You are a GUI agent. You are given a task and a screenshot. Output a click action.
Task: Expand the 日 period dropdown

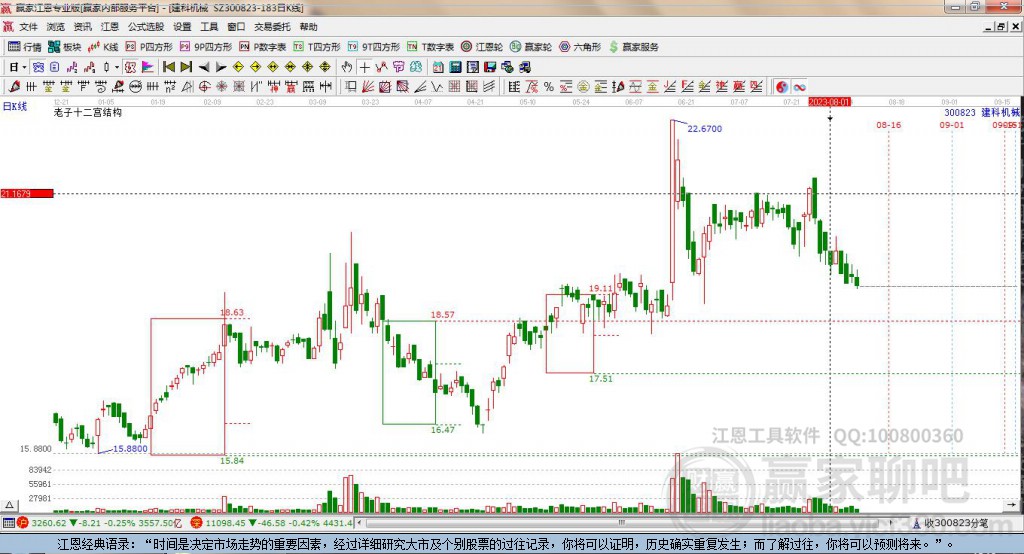[24, 67]
